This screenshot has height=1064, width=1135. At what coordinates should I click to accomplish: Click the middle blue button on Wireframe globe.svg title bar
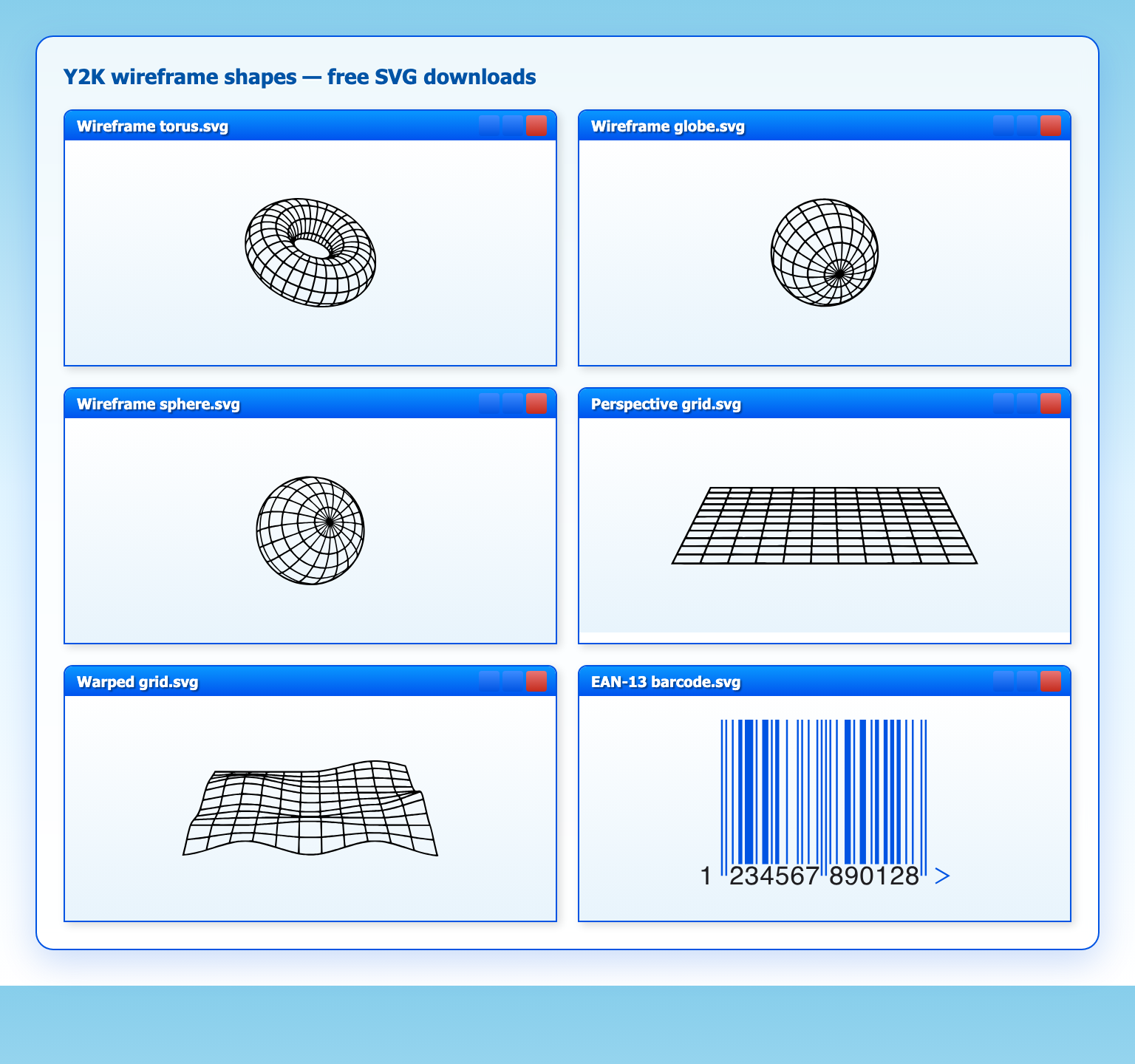[x=1027, y=126]
